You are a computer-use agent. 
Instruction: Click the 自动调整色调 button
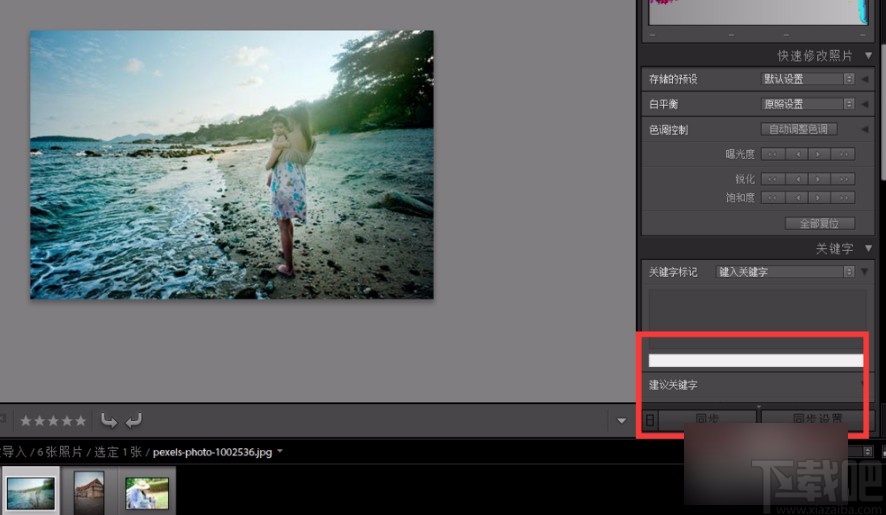click(x=799, y=129)
